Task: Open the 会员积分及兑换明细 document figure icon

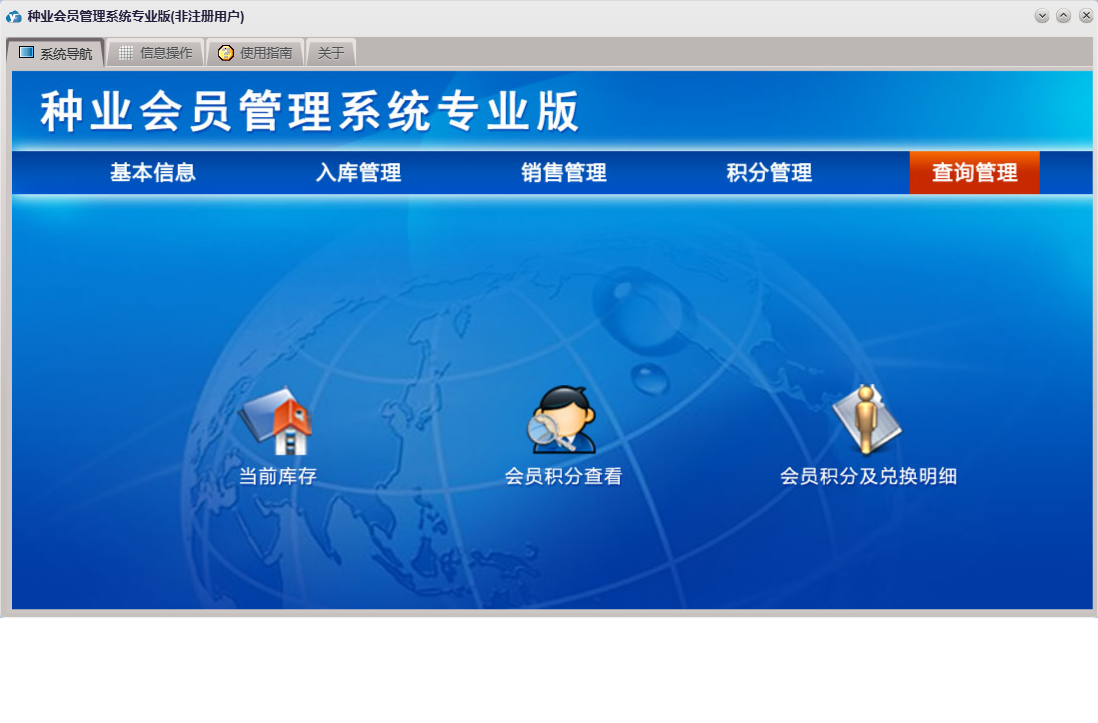Action: (x=868, y=419)
